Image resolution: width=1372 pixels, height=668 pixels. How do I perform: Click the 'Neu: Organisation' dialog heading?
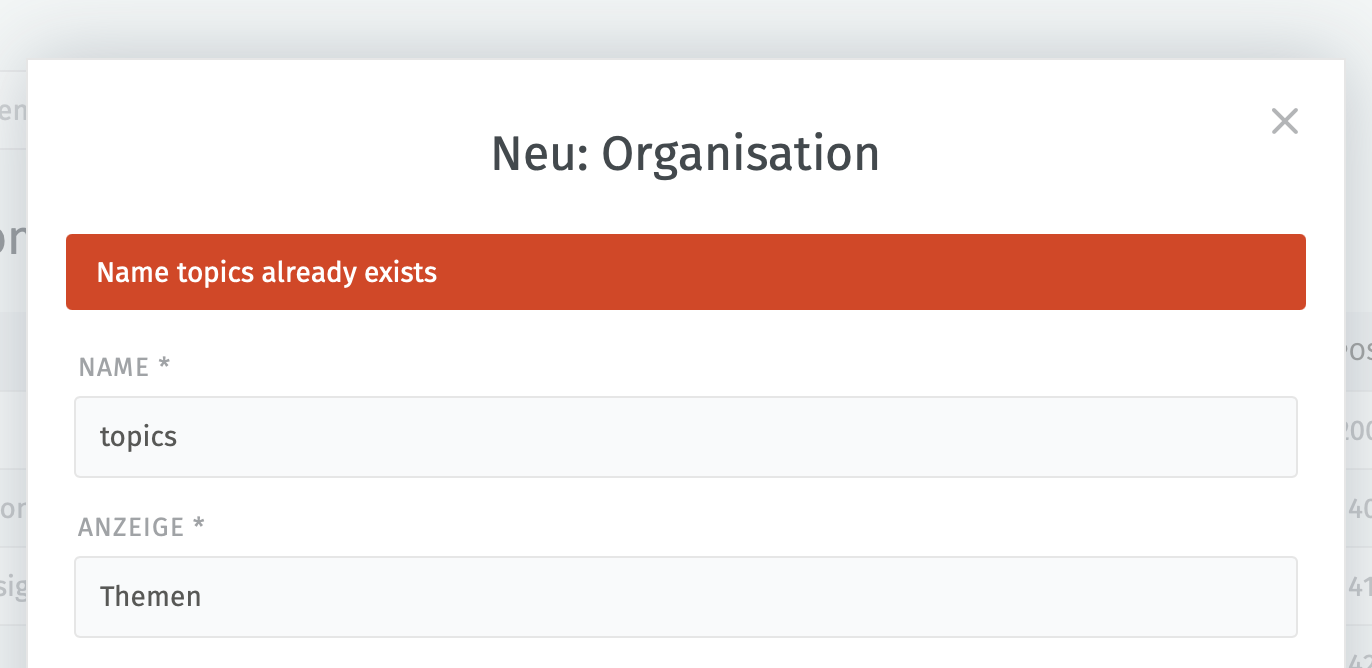tap(686, 154)
